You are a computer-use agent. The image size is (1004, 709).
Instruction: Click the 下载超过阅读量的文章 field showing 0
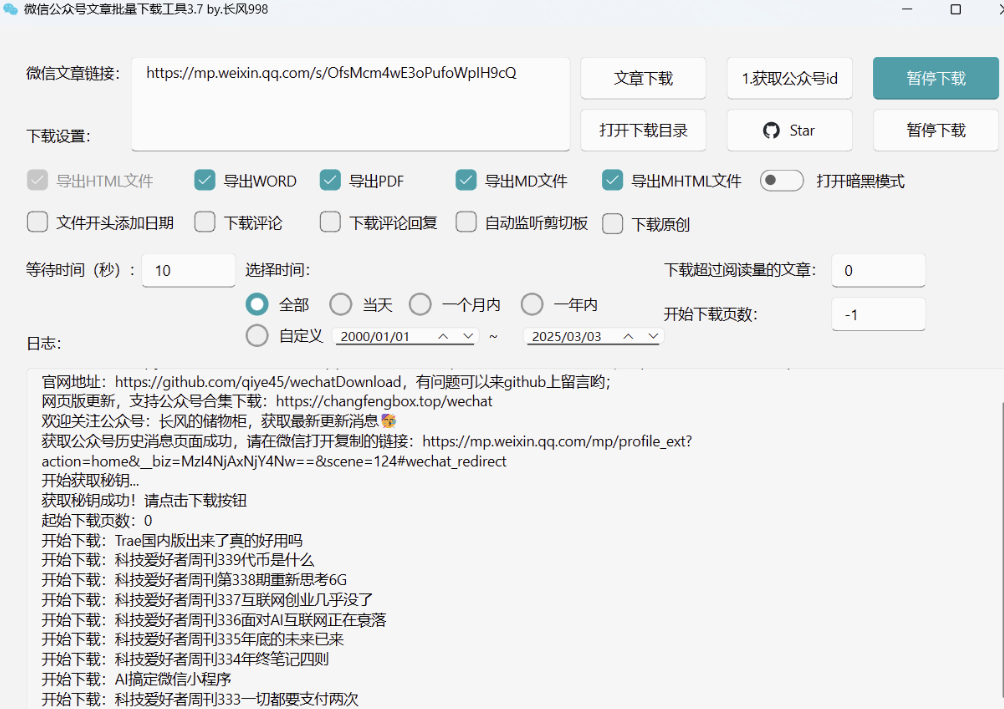[x=878, y=270]
